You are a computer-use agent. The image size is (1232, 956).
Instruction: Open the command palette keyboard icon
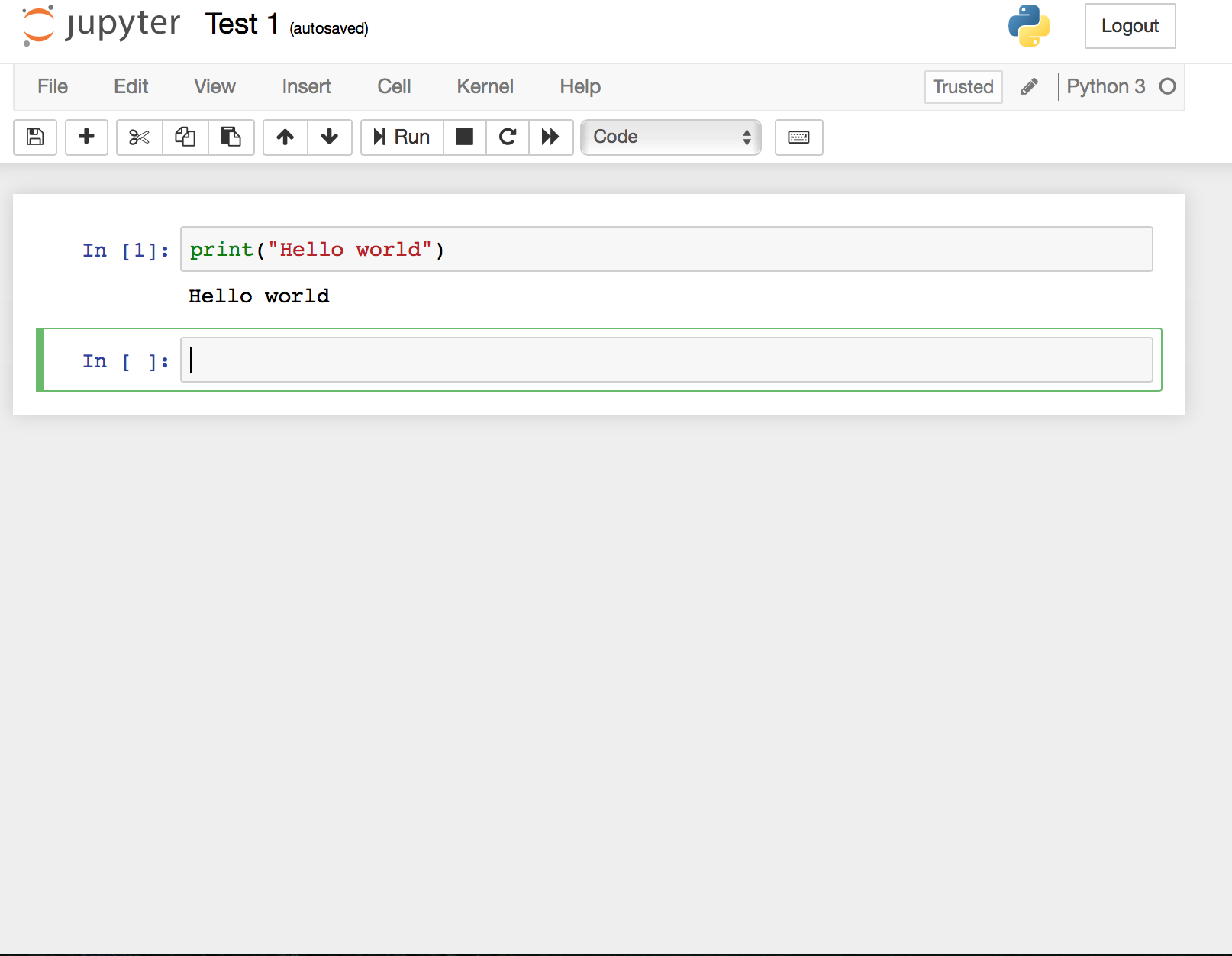799,137
